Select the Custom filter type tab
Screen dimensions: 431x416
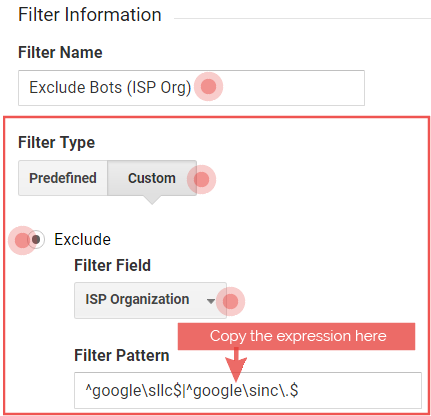click(152, 178)
